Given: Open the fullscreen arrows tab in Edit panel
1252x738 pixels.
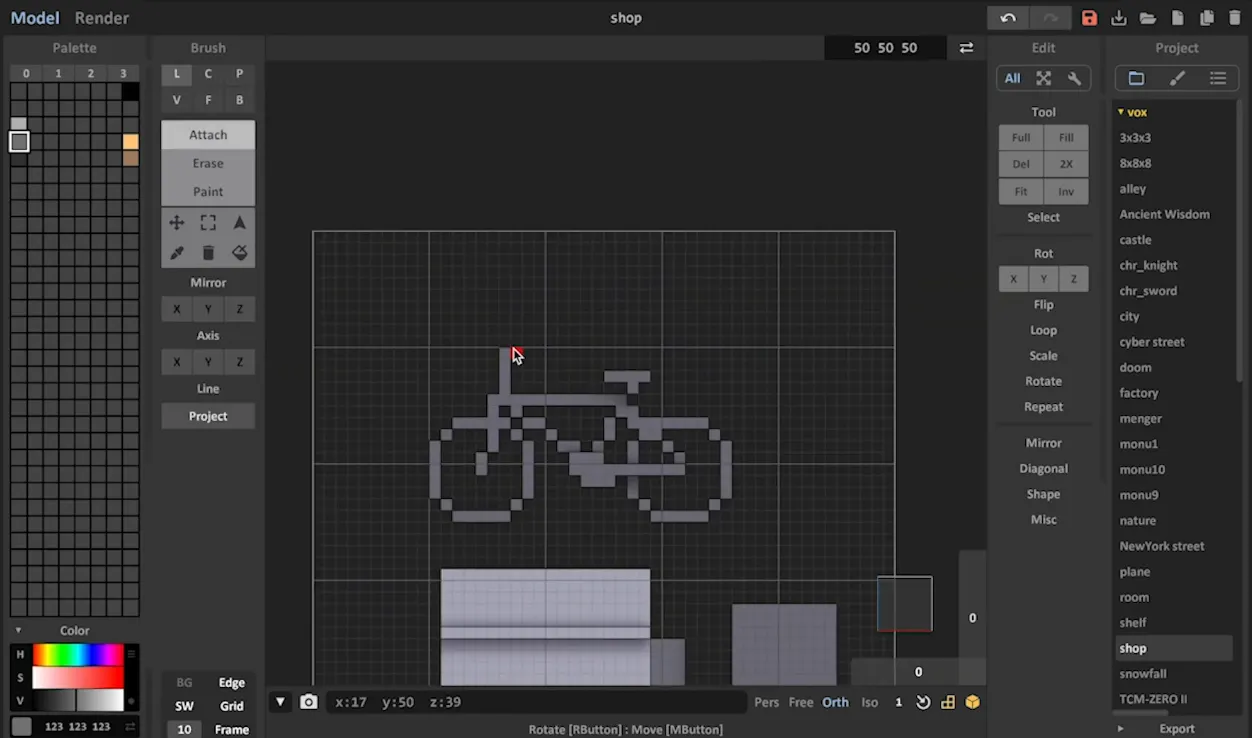Looking at the screenshot, I should point(1043,78).
